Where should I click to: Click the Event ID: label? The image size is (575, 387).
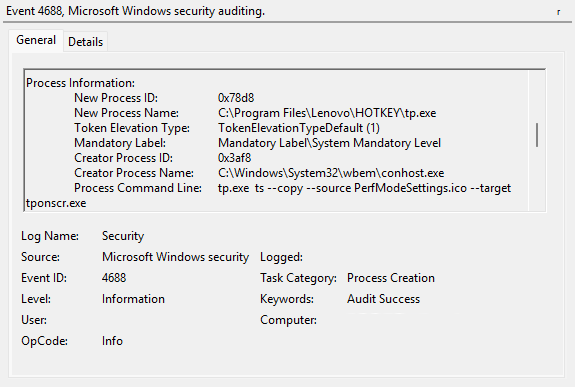click(x=44, y=278)
